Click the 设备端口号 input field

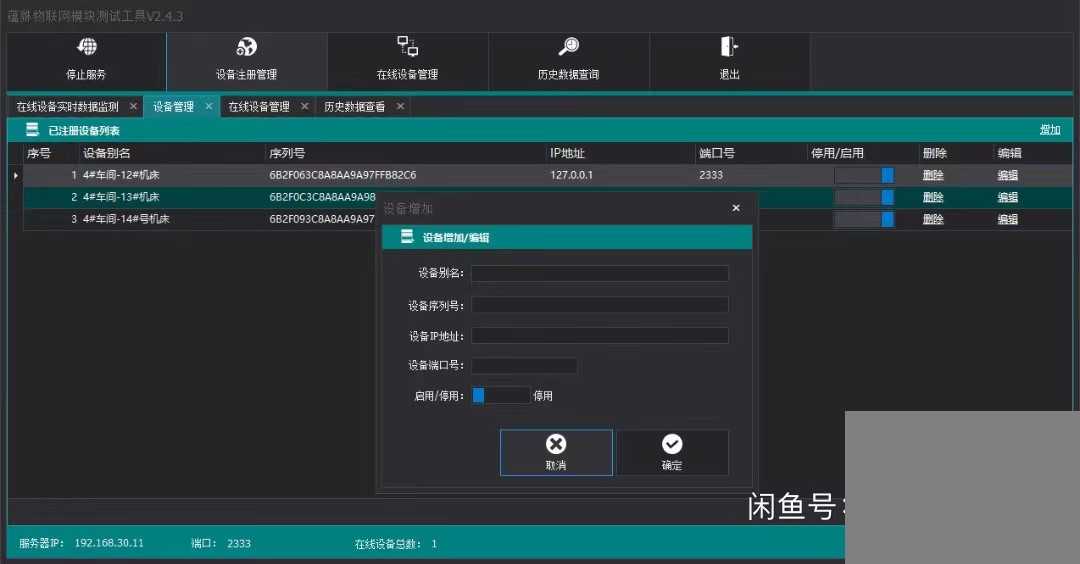coord(524,365)
